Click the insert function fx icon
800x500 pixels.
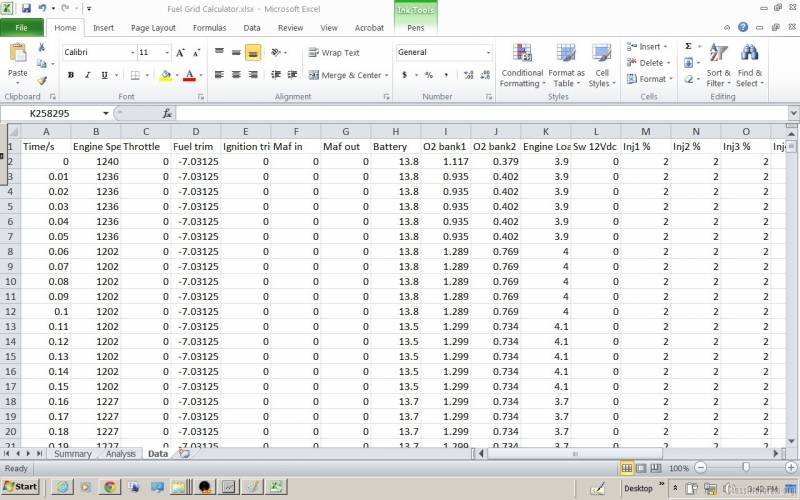167,113
